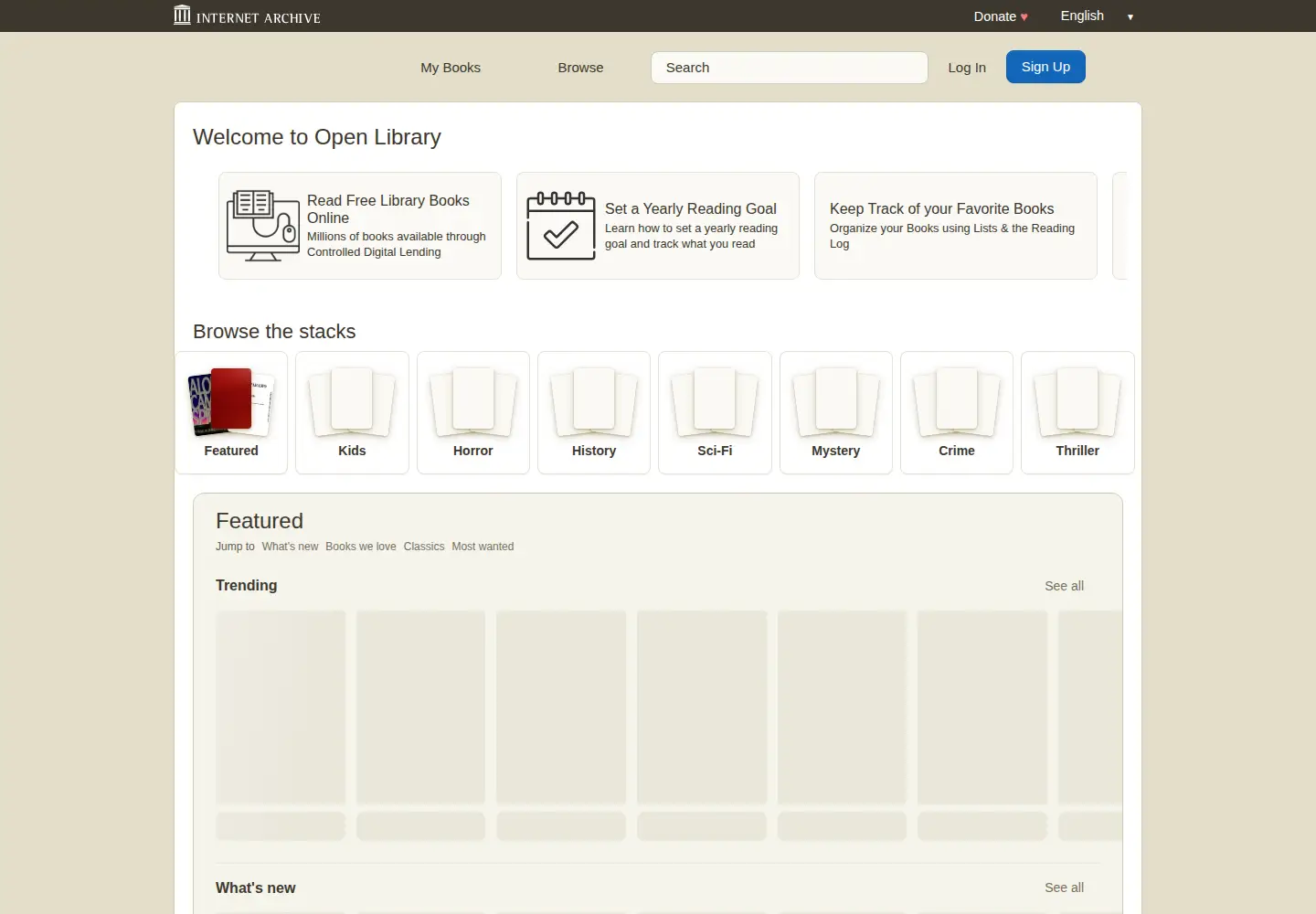Open the Browse menu
Viewport: 1316px width, 914px height.
580,68
